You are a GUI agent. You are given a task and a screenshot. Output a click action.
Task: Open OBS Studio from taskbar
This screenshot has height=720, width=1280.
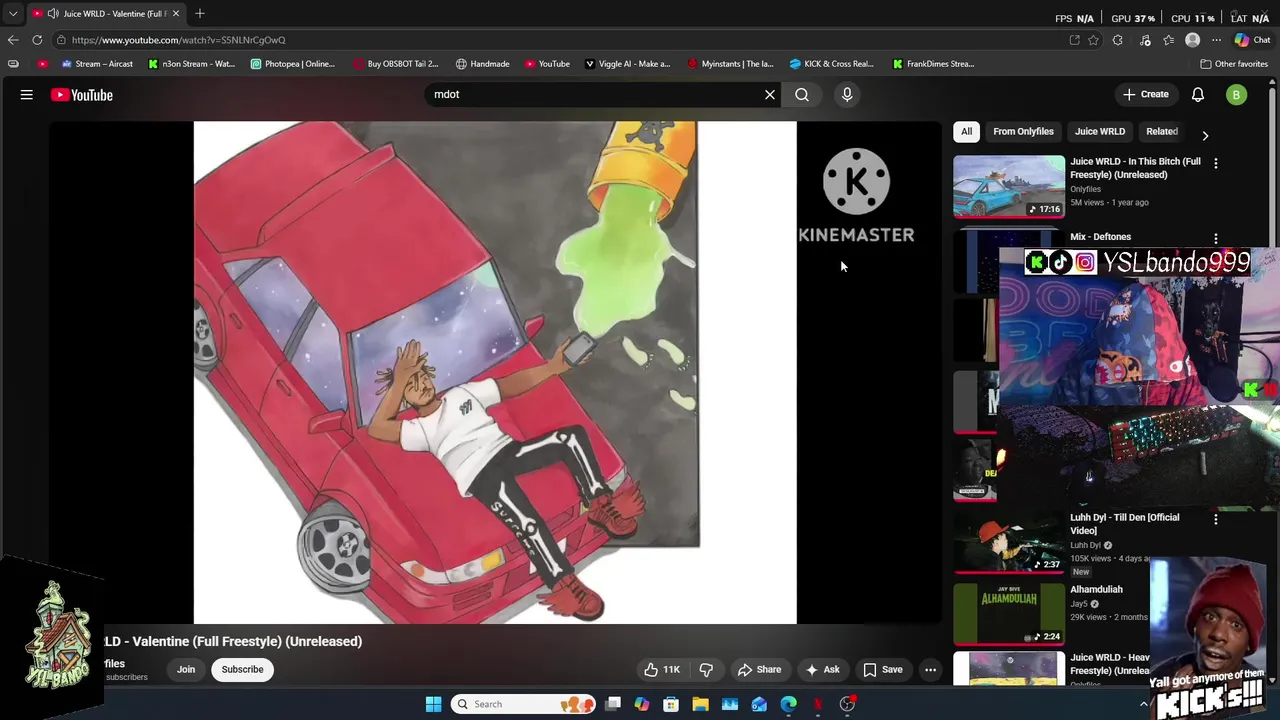(847, 704)
